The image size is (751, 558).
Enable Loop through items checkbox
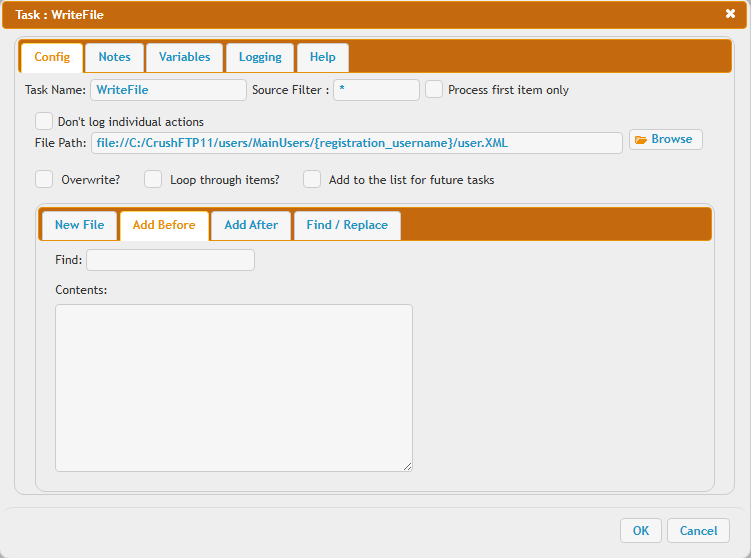pyautogui.click(x=153, y=180)
